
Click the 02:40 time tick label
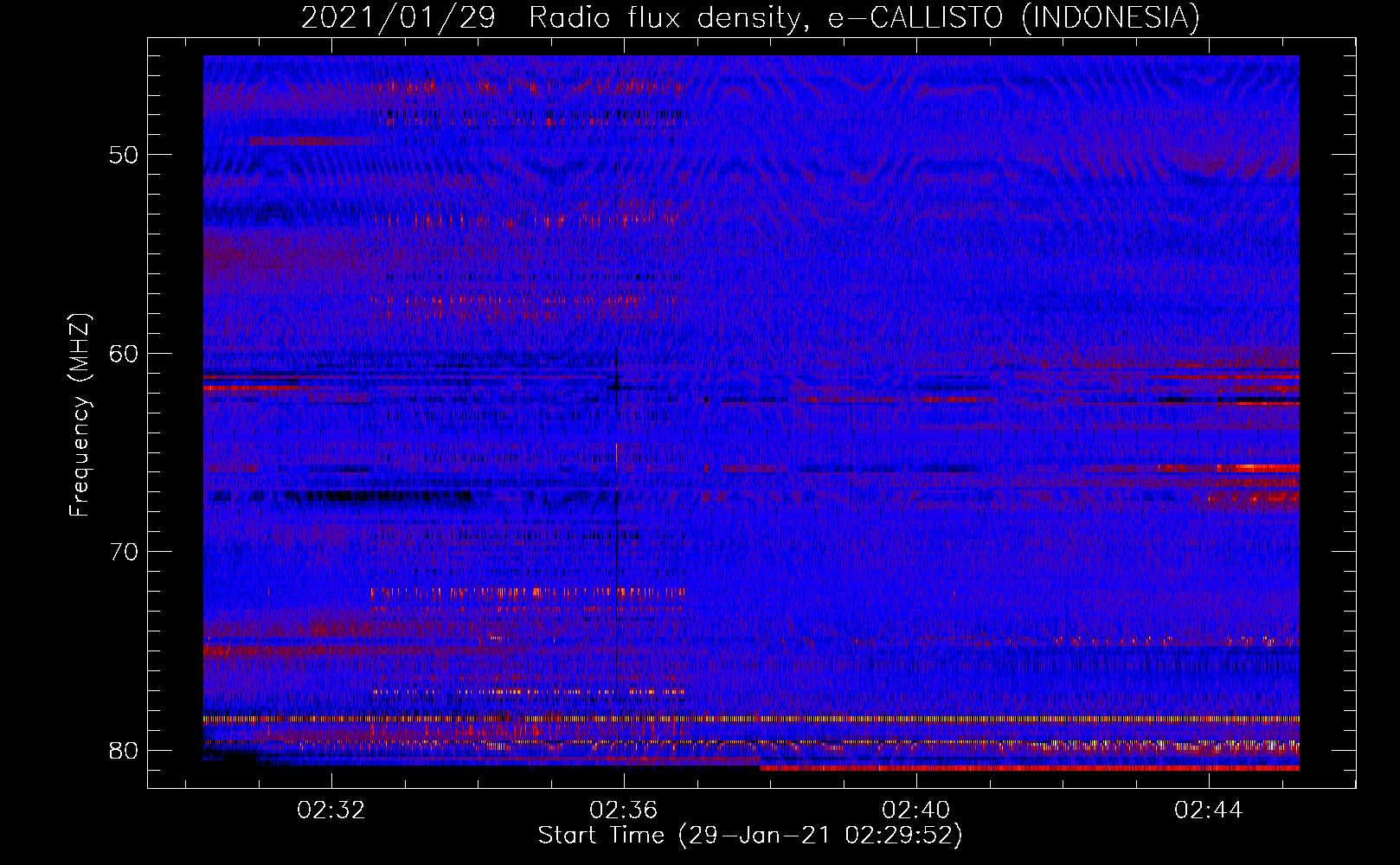(x=915, y=811)
